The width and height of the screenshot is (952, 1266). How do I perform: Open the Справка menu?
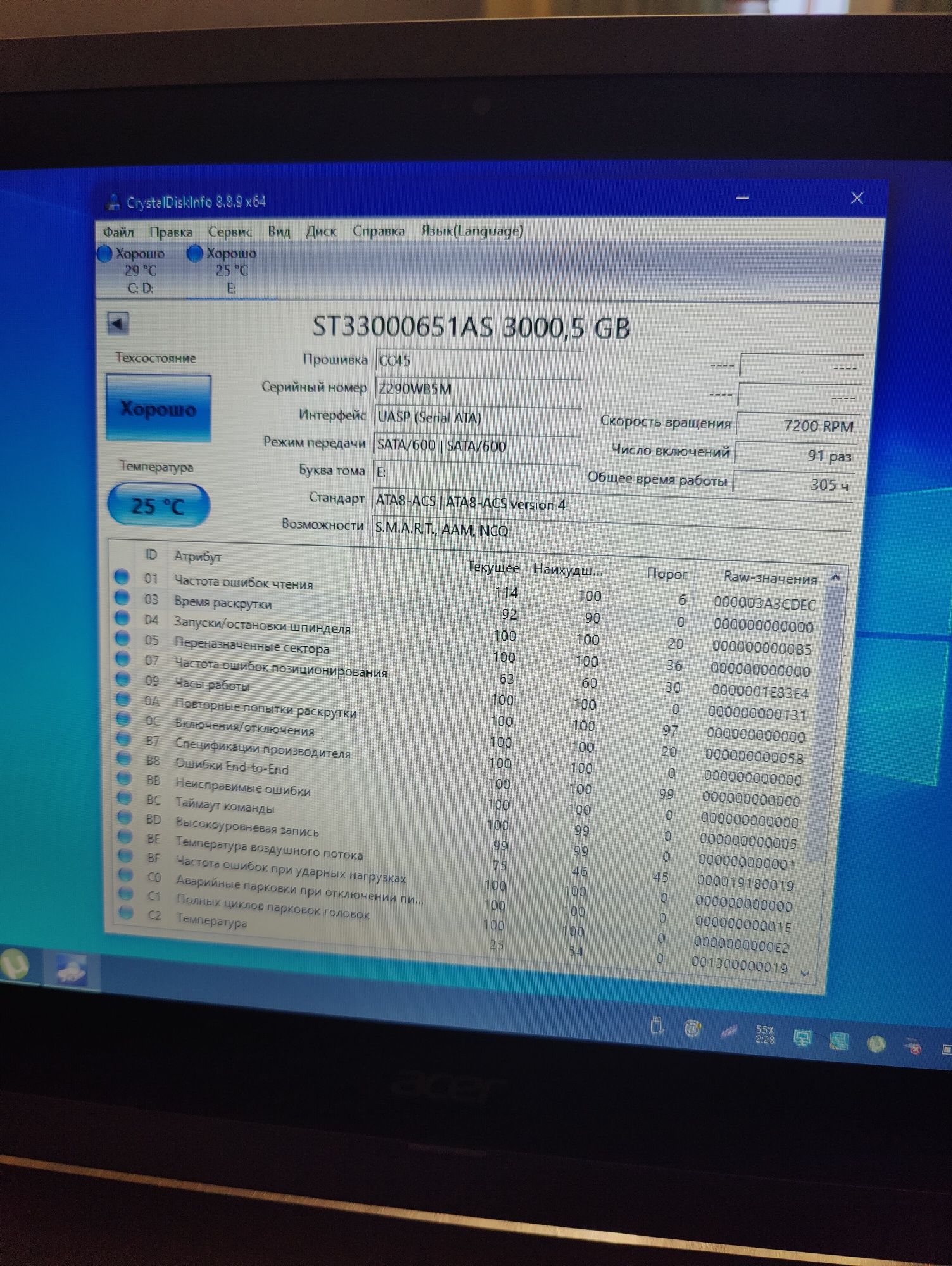(379, 231)
